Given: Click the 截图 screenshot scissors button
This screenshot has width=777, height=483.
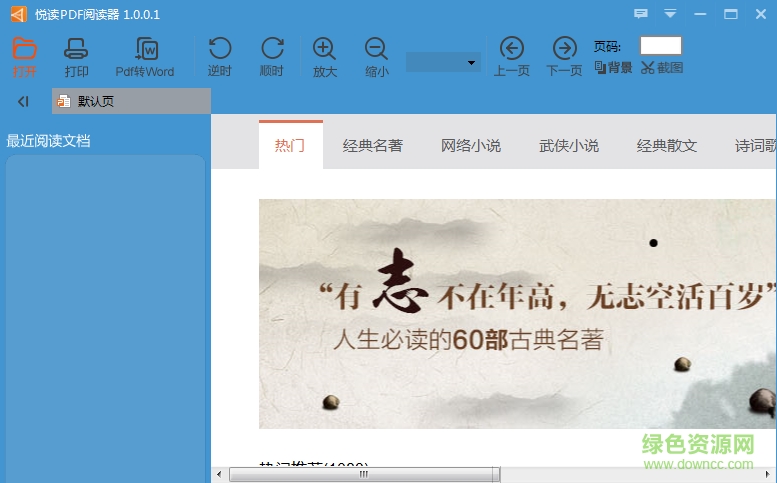Looking at the screenshot, I should pyautogui.click(x=662, y=68).
